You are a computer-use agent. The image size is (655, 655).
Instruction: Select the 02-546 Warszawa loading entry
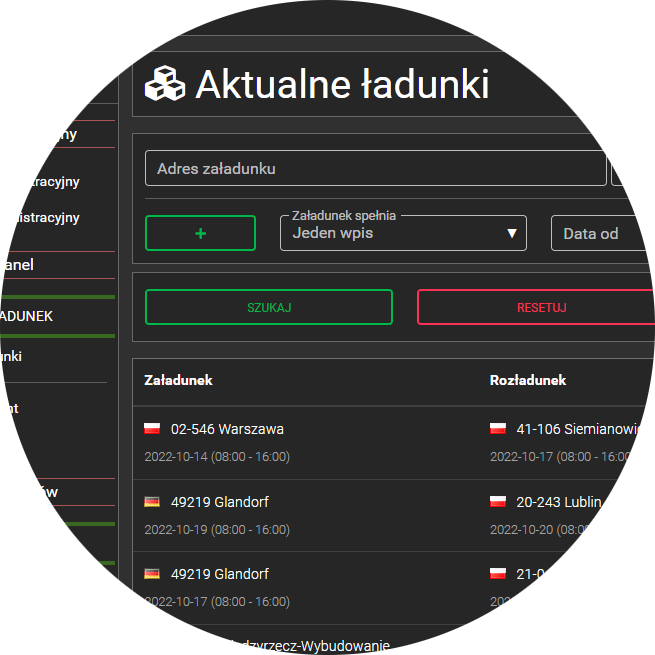[x=227, y=429]
